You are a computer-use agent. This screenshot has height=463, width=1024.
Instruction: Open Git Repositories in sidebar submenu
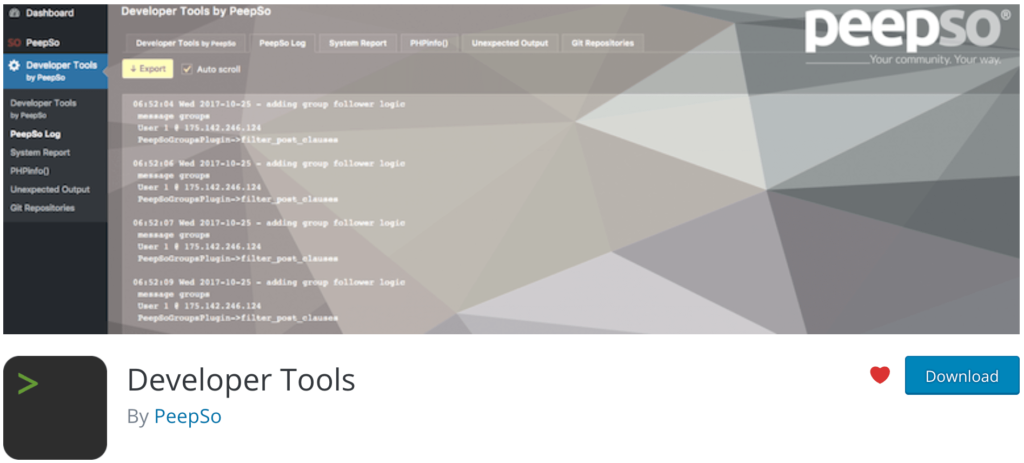pos(42,208)
